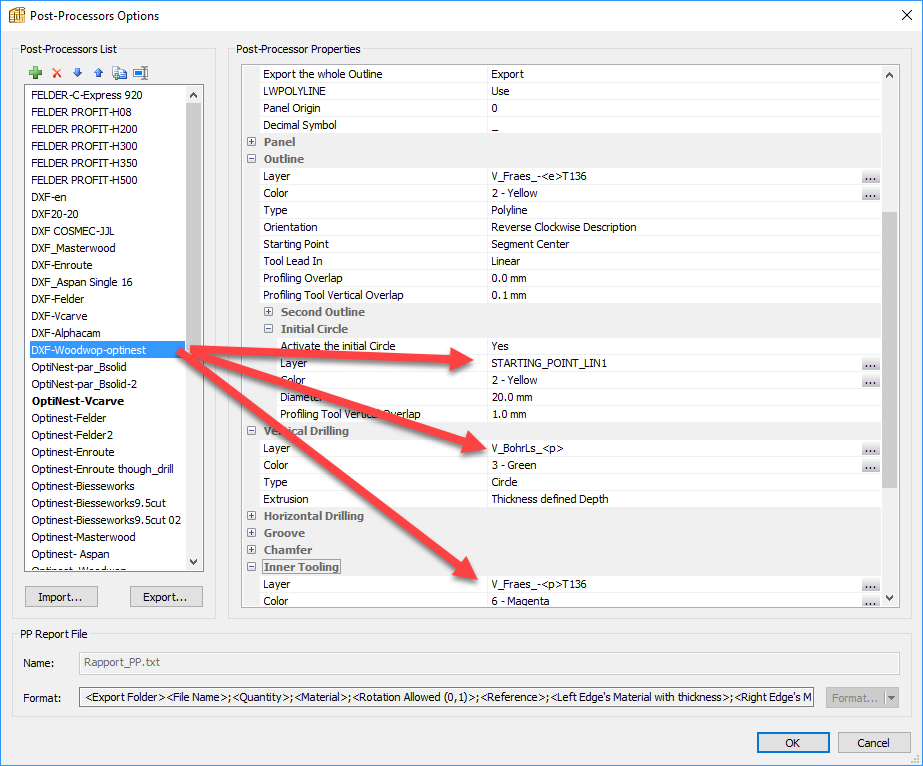Open browse button for Outline Layer
The height and width of the screenshot is (766, 923).
coord(871,177)
